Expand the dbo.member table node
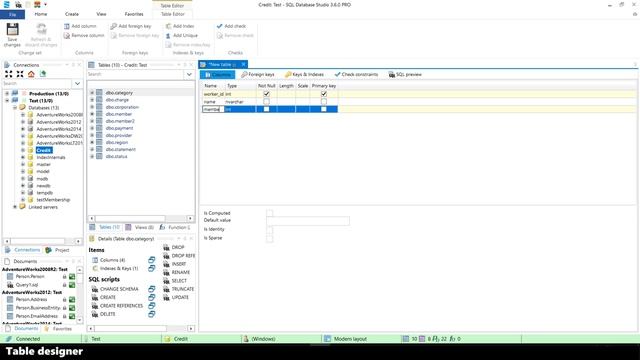Image resolution: width=640 pixels, height=360 pixels. click(x=92, y=114)
